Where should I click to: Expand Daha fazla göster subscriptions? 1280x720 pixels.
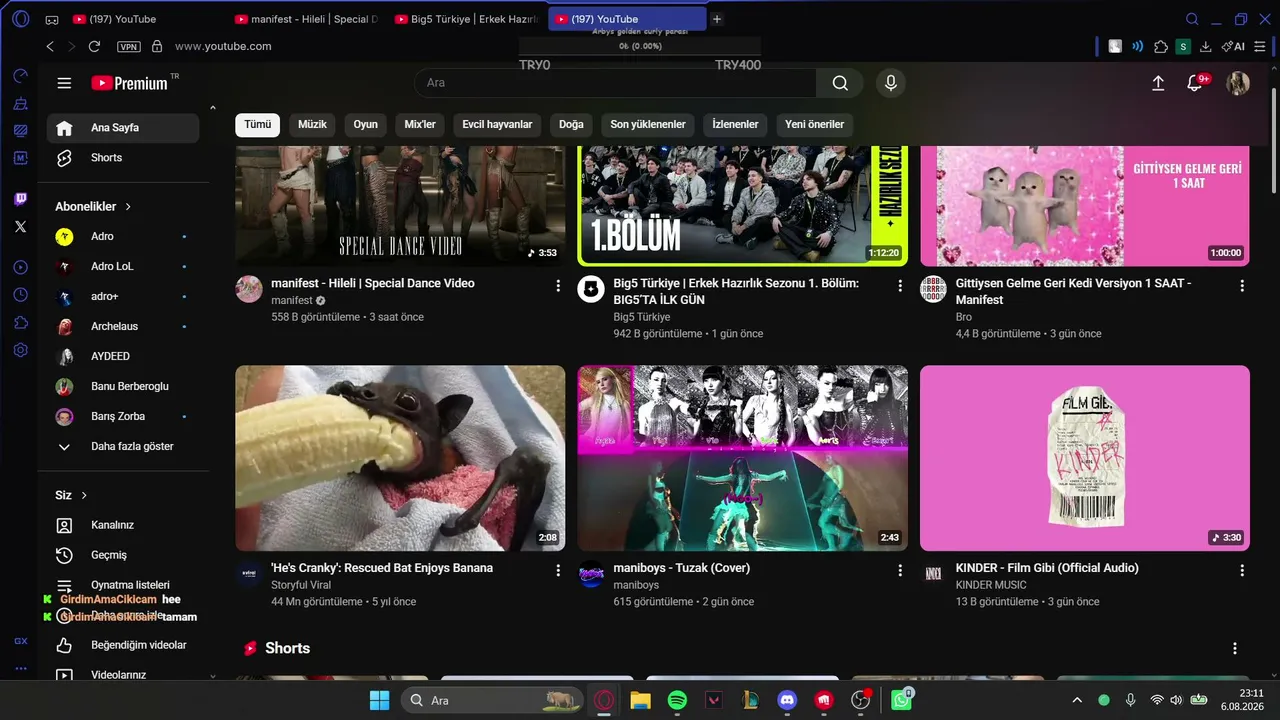point(123,446)
